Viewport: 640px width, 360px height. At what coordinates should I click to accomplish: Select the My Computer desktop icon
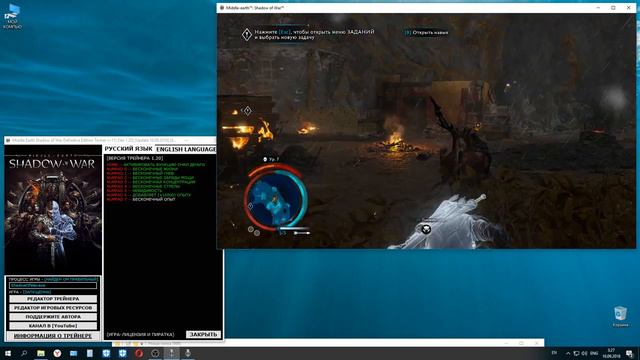[13, 16]
